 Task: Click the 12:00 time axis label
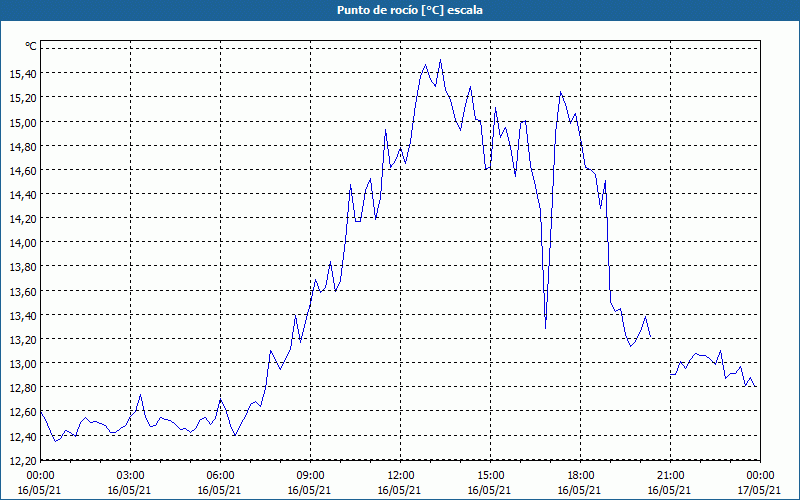[x=400, y=476]
